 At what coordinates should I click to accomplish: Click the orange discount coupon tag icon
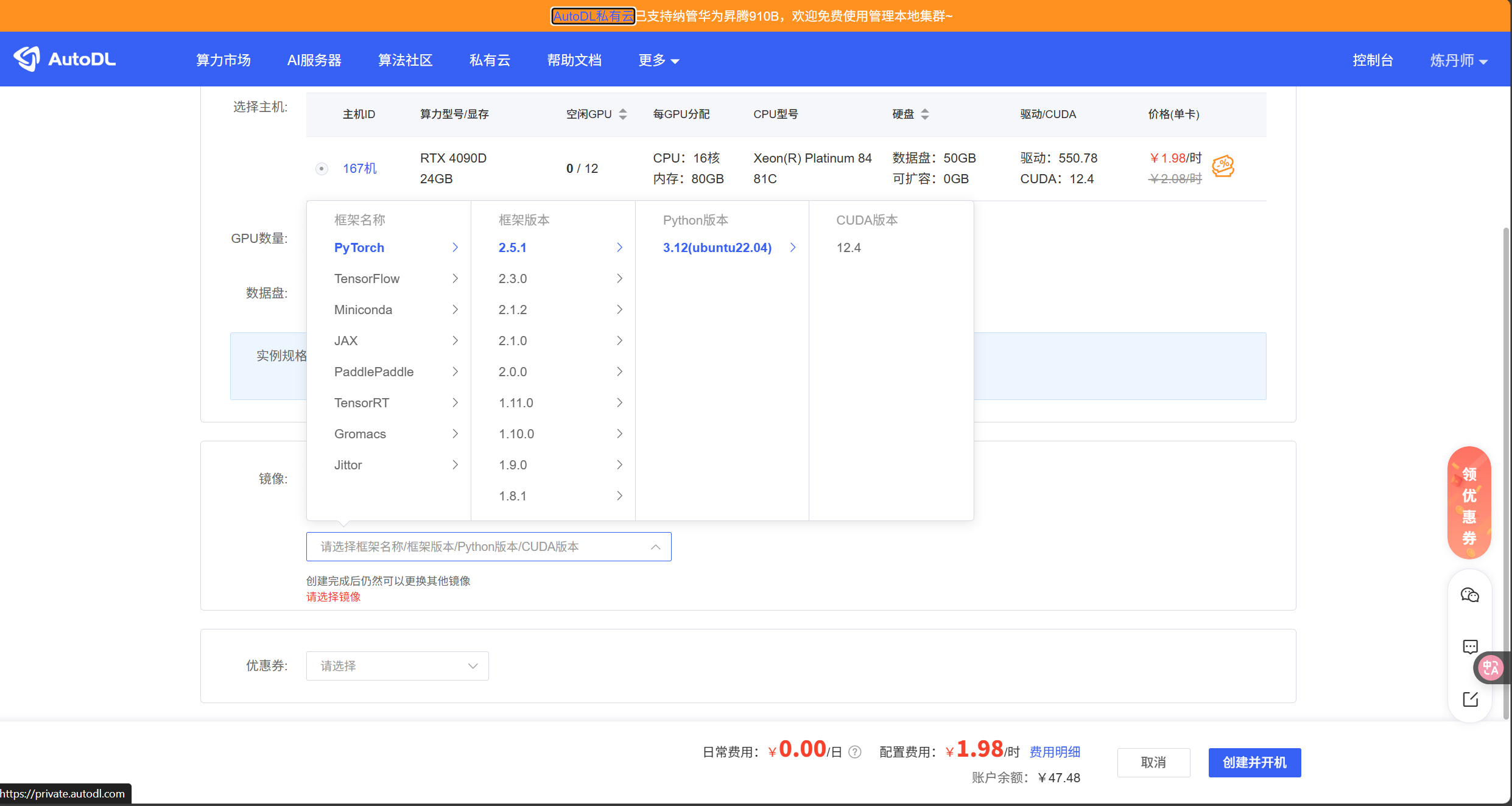(1223, 166)
